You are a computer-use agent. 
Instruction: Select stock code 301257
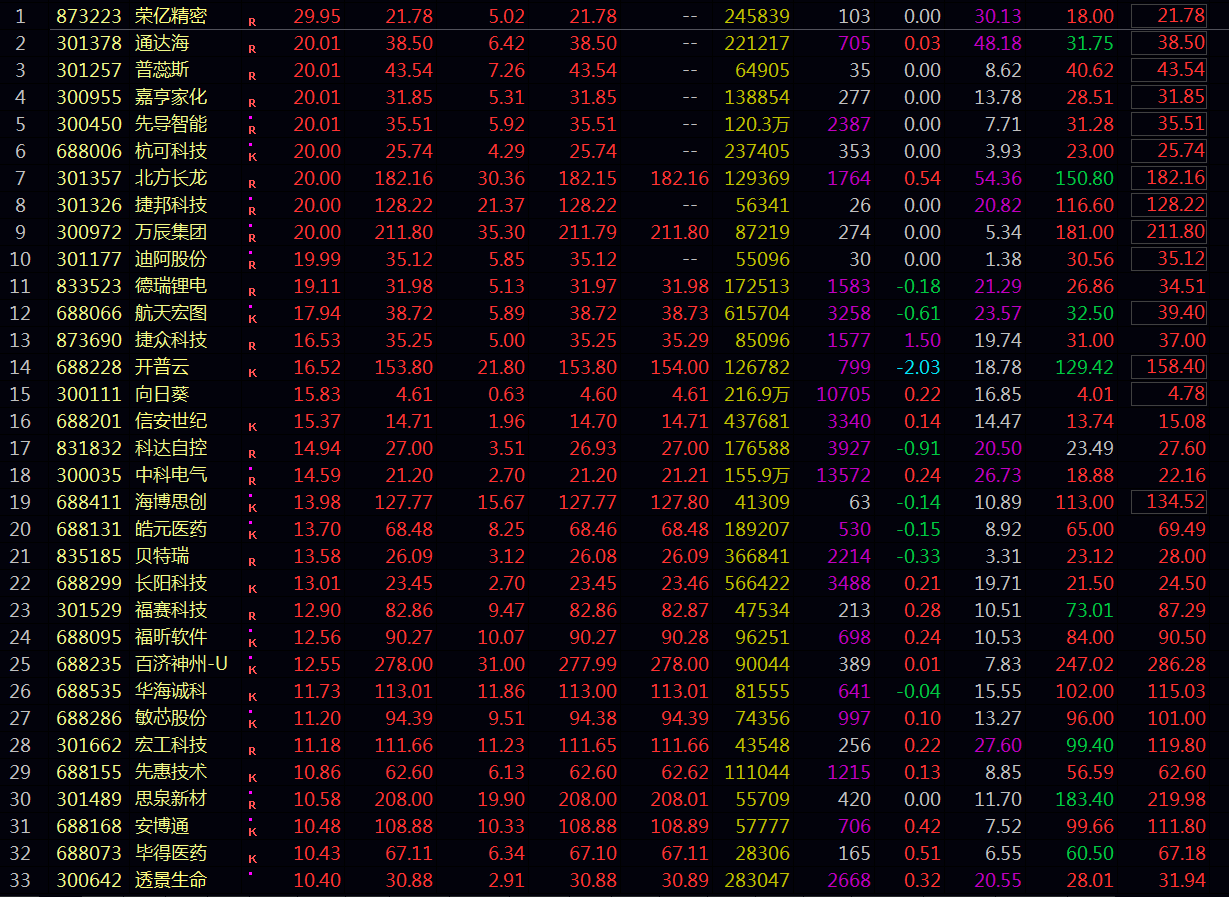[x=89, y=70]
